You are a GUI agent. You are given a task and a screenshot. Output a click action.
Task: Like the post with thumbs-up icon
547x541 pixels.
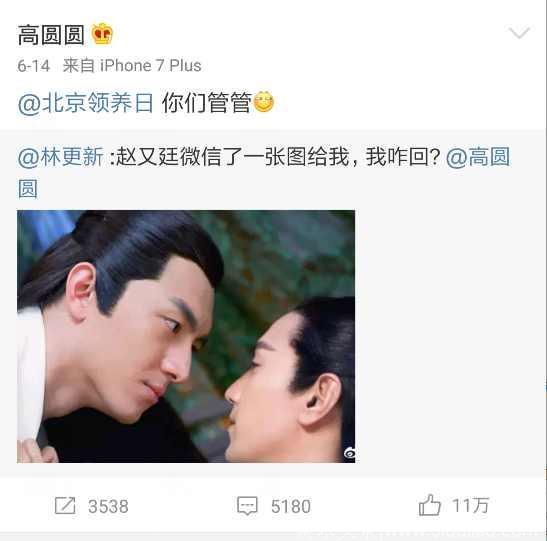[429, 505]
